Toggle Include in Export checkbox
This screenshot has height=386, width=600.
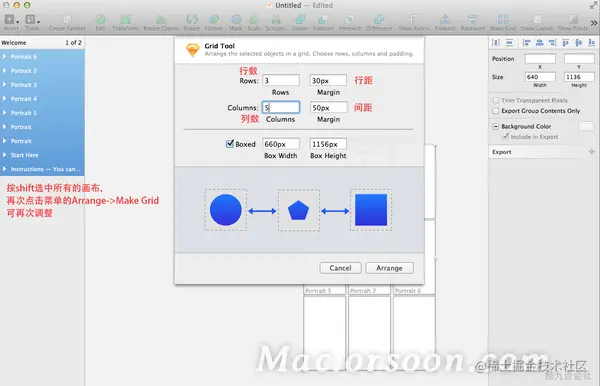pyautogui.click(x=505, y=137)
